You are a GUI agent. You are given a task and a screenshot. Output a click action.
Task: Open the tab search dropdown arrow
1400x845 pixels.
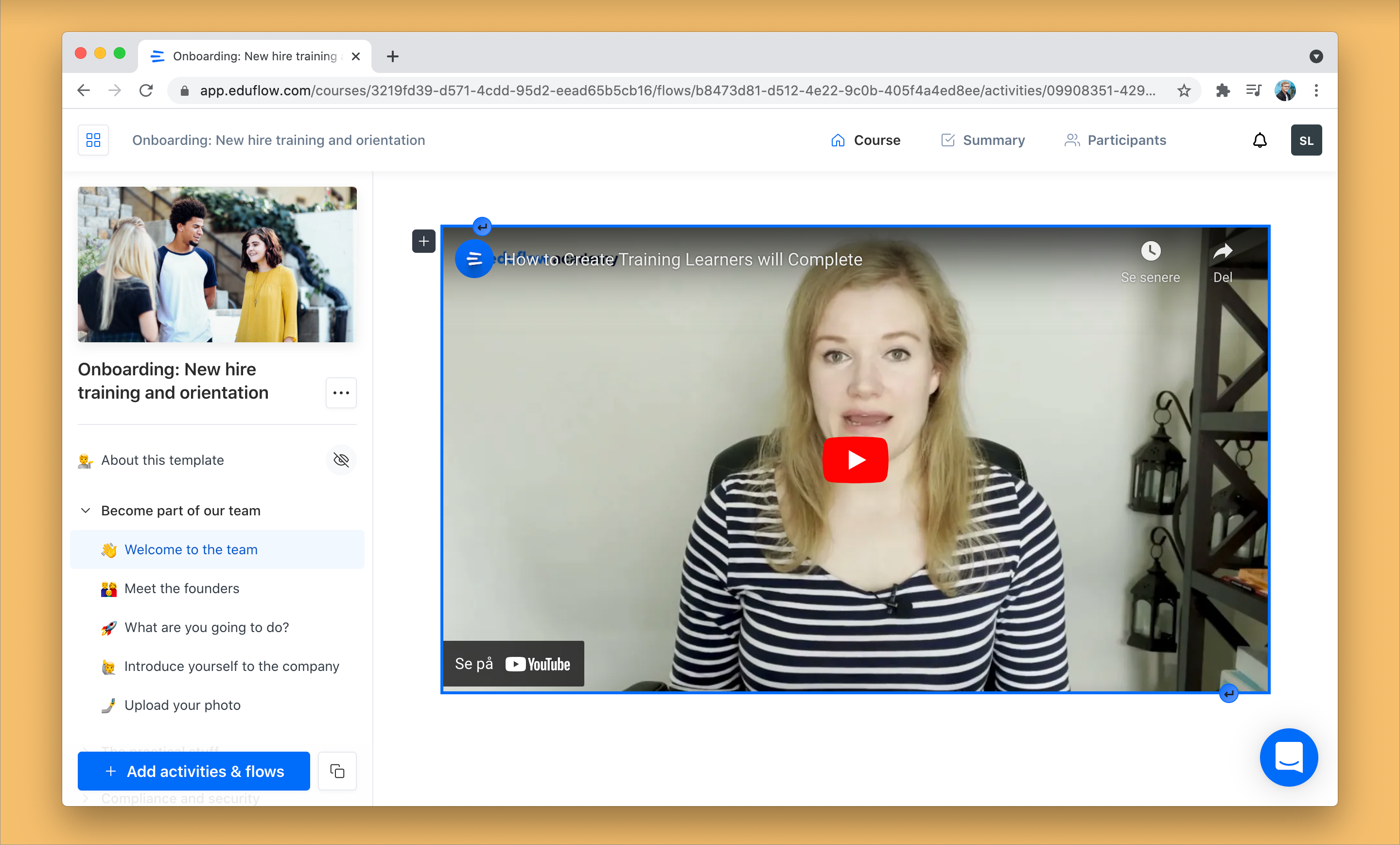pyautogui.click(x=1316, y=56)
